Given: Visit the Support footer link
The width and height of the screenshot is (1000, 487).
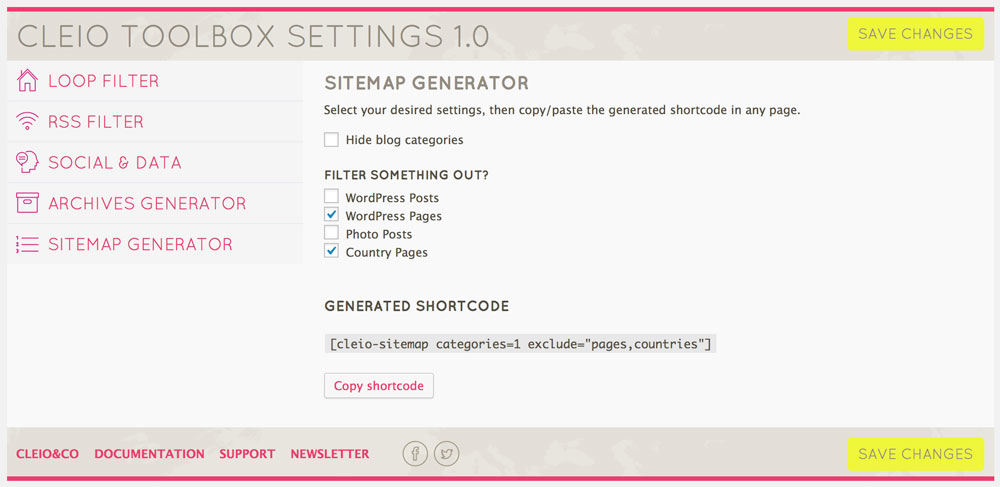Looking at the screenshot, I should (x=247, y=454).
